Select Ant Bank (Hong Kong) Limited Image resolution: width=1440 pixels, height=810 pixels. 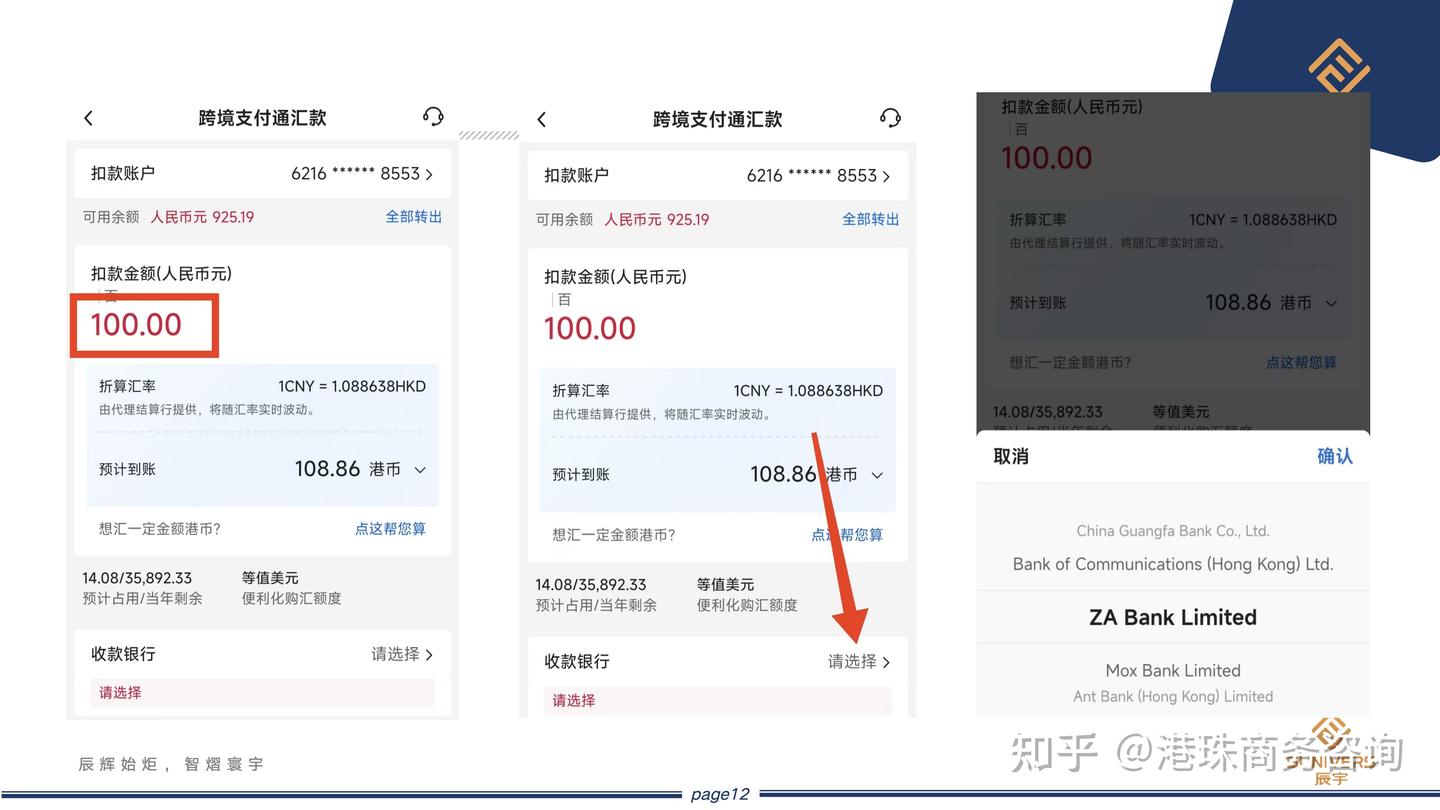(1172, 697)
